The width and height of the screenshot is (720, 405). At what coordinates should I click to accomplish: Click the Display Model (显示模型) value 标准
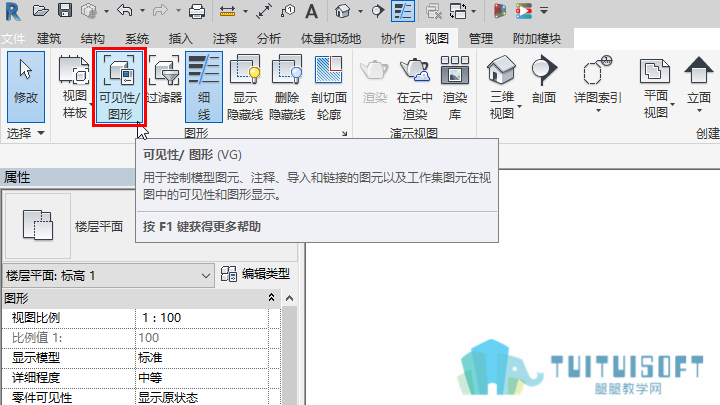pos(202,358)
